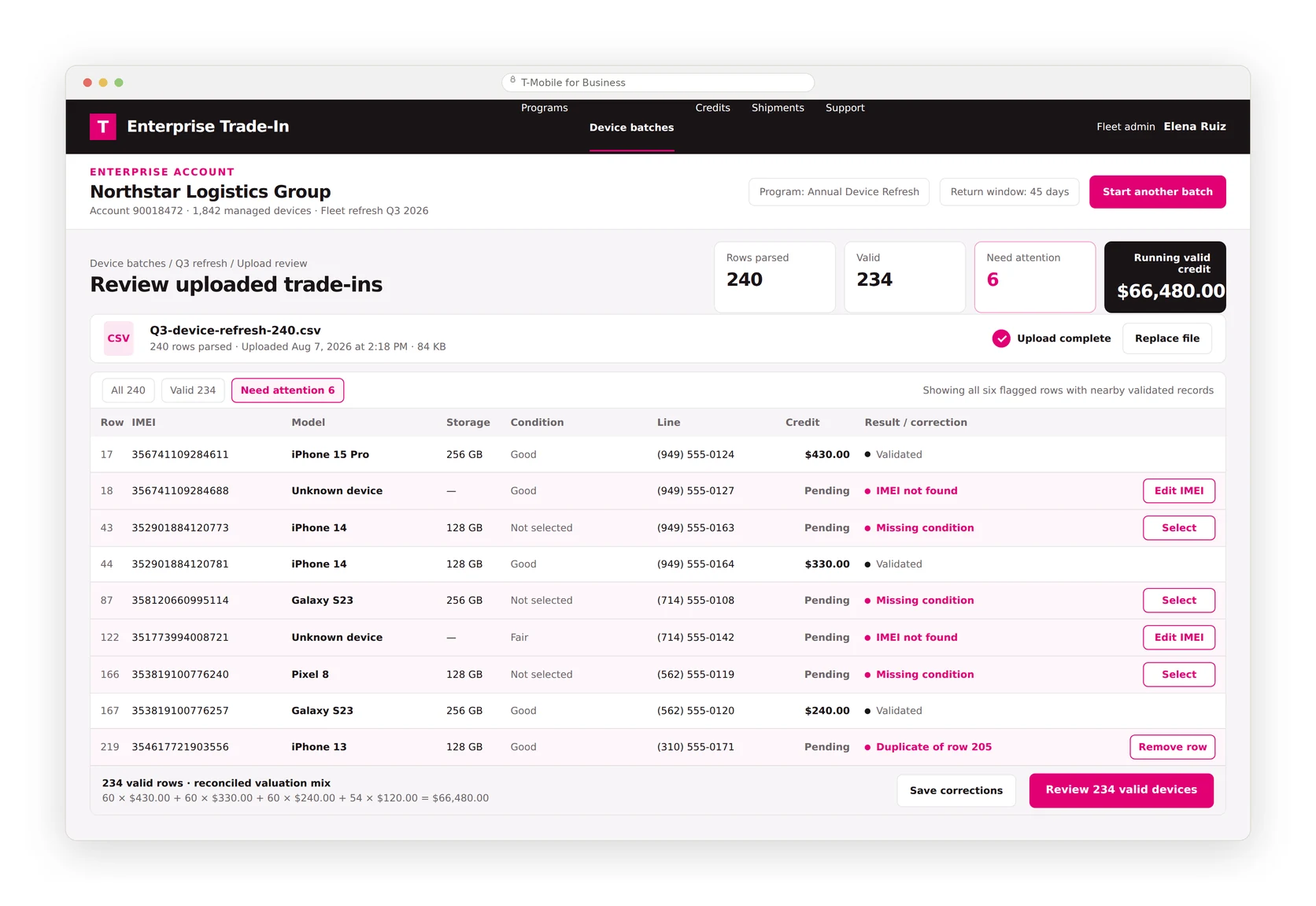Click the IMEI column header
Image resolution: width=1316 pixels, height=906 pixels.
point(144,423)
